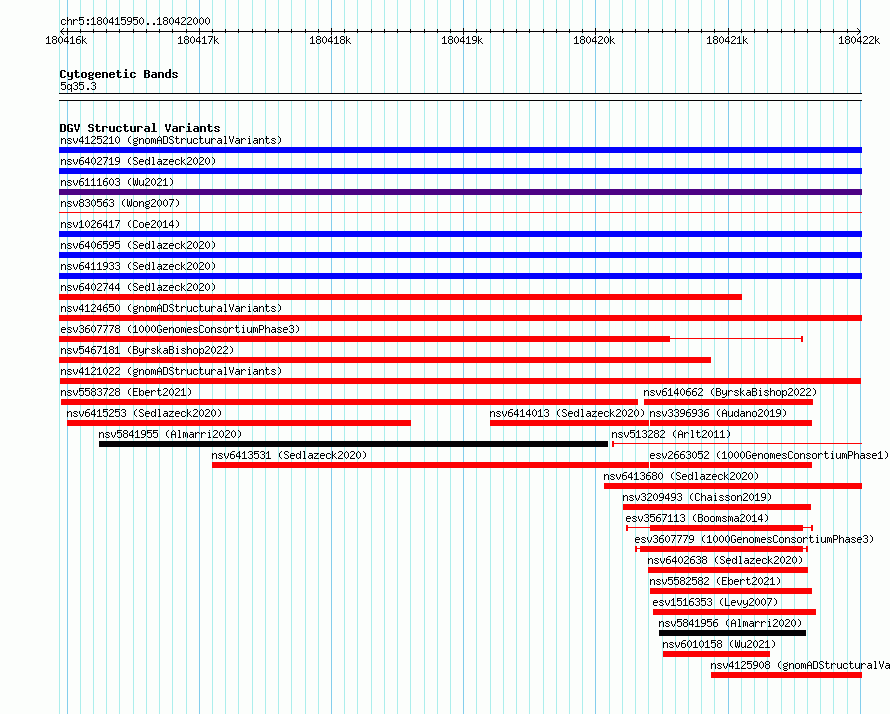Open the esv1516353 (Levy2007) label

tap(715, 602)
